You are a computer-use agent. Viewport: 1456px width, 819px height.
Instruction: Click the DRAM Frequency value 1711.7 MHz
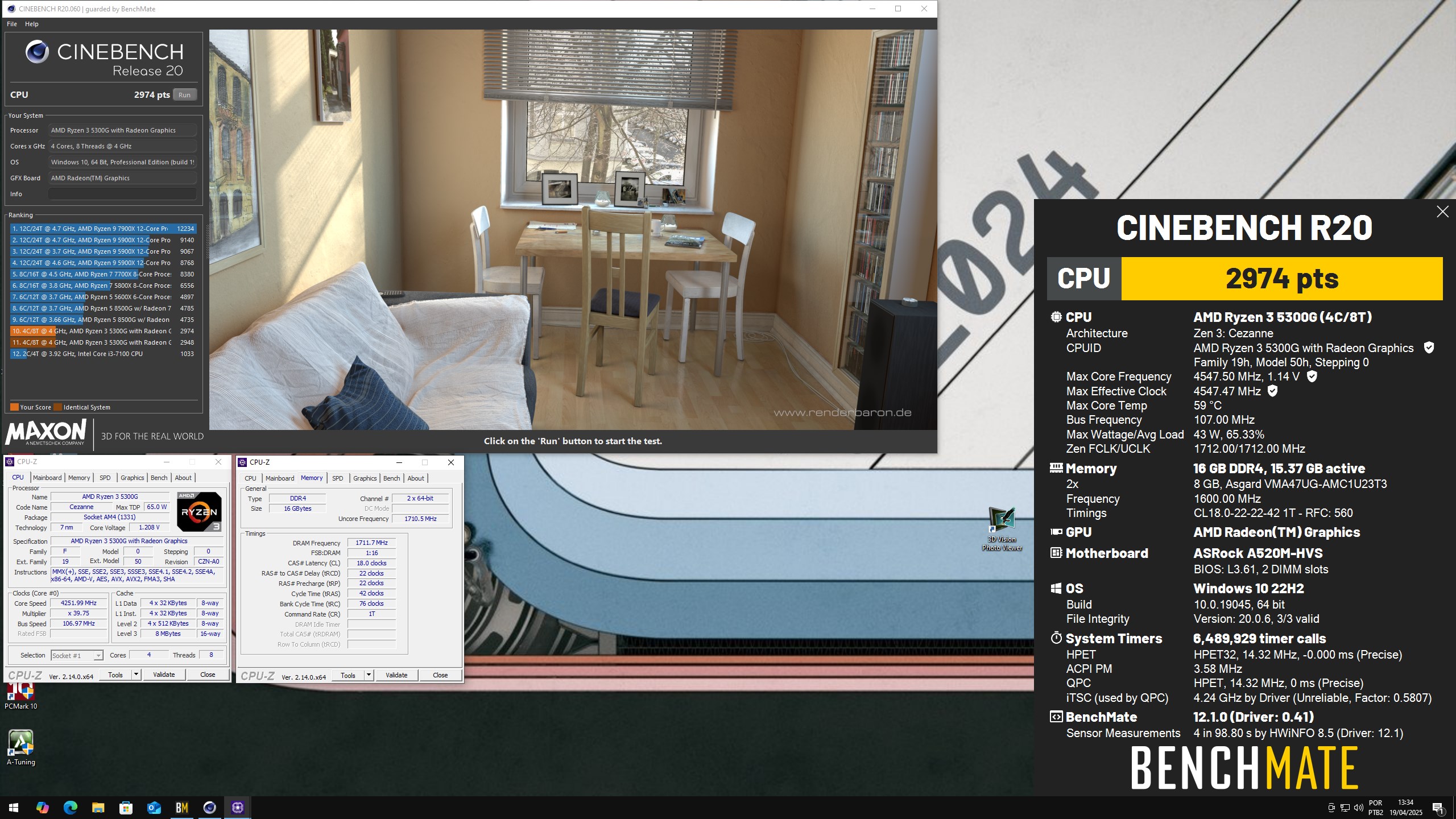(371, 543)
